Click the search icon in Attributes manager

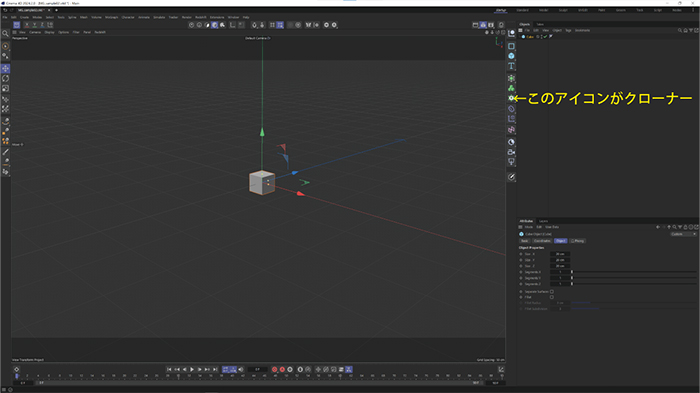click(x=675, y=227)
